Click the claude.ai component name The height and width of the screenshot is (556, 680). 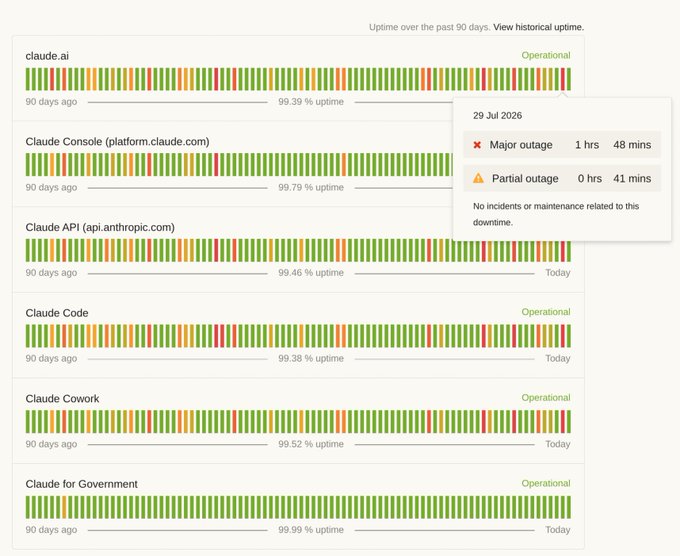[x=47, y=56]
